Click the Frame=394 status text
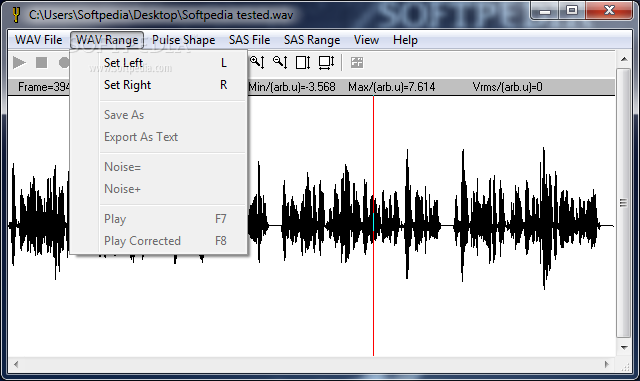Screen dimensions: 640x381 (44, 87)
